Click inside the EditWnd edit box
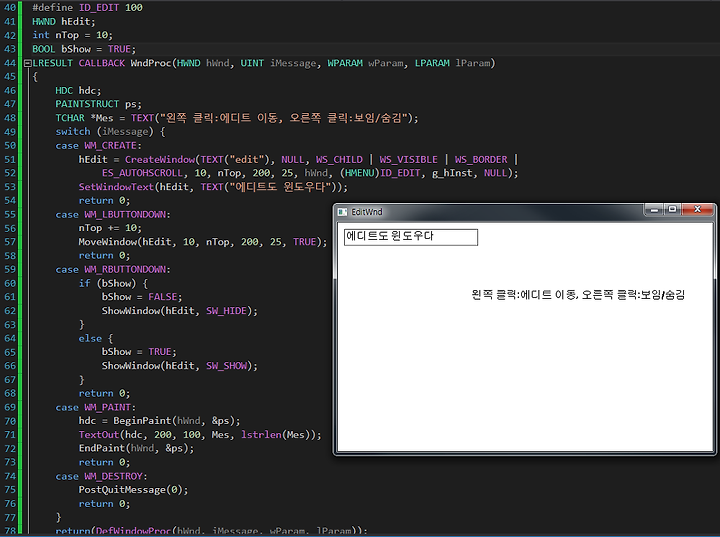 [x=411, y=237]
